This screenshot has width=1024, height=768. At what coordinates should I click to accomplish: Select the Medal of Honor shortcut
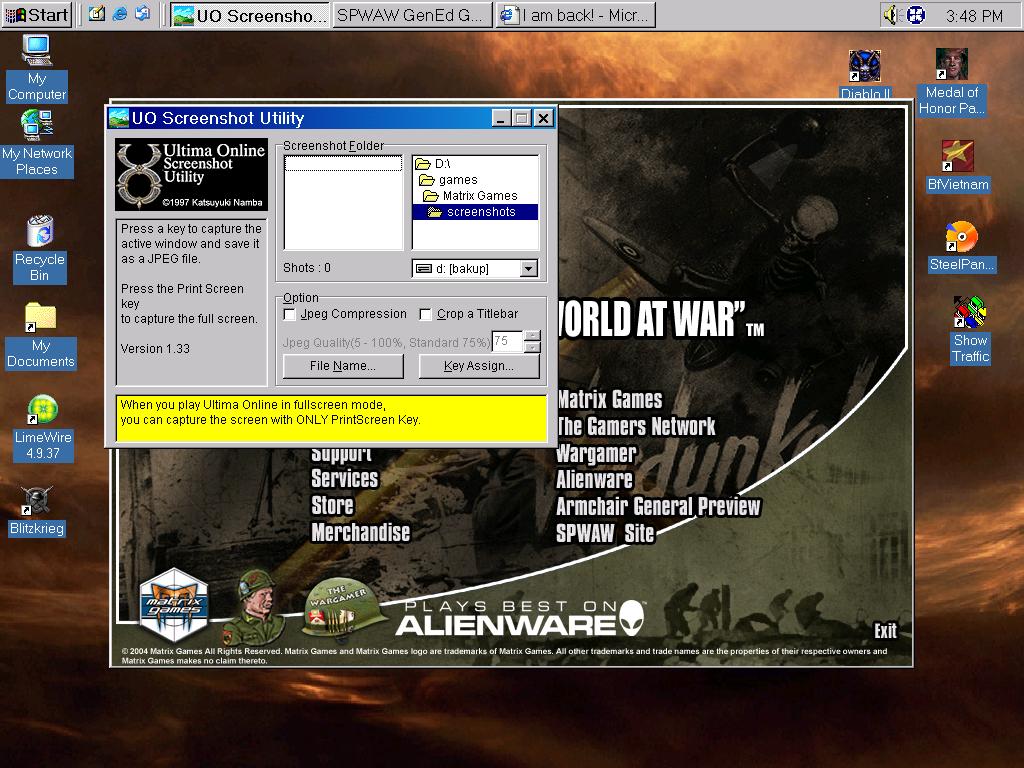pyautogui.click(x=952, y=82)
